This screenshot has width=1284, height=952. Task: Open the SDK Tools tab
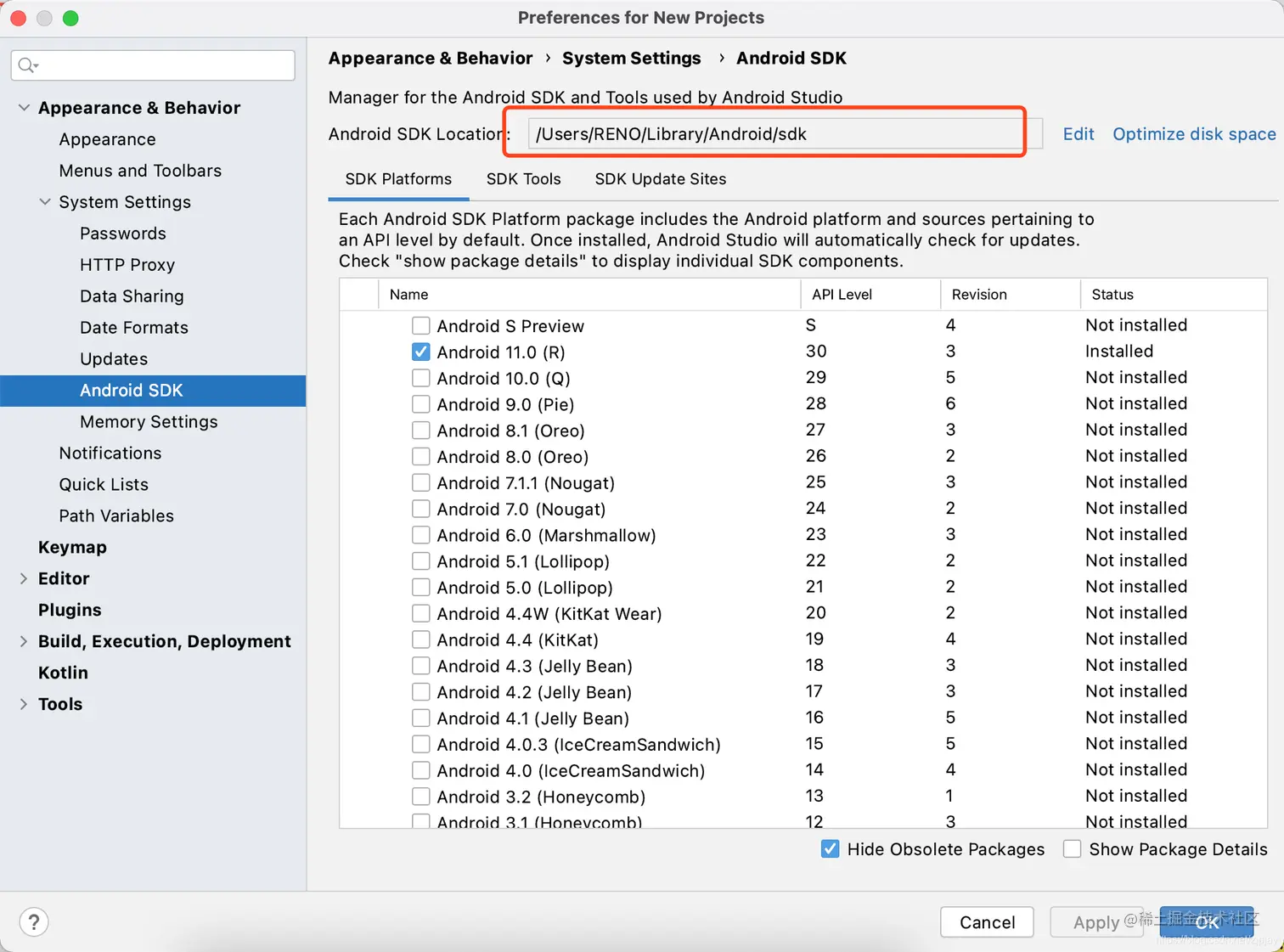point(523,179)
